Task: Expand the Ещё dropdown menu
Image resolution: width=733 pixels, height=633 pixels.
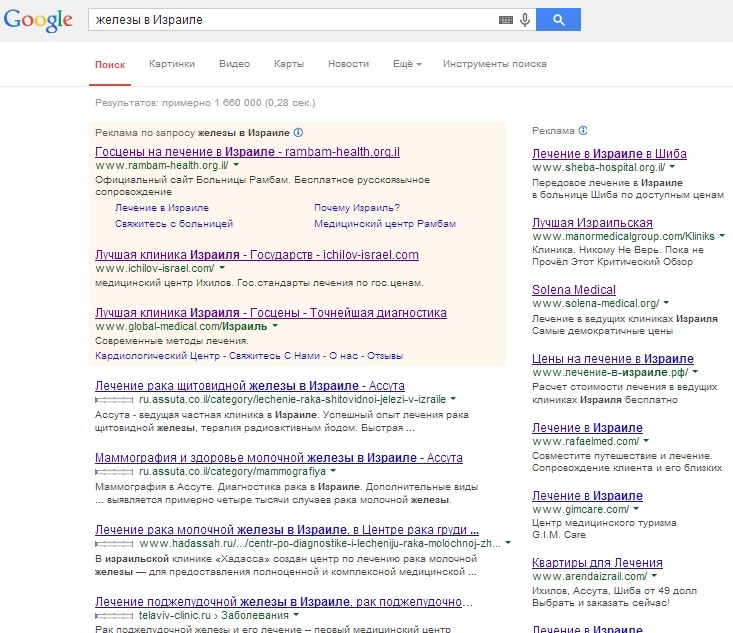Action: (407, 64)
